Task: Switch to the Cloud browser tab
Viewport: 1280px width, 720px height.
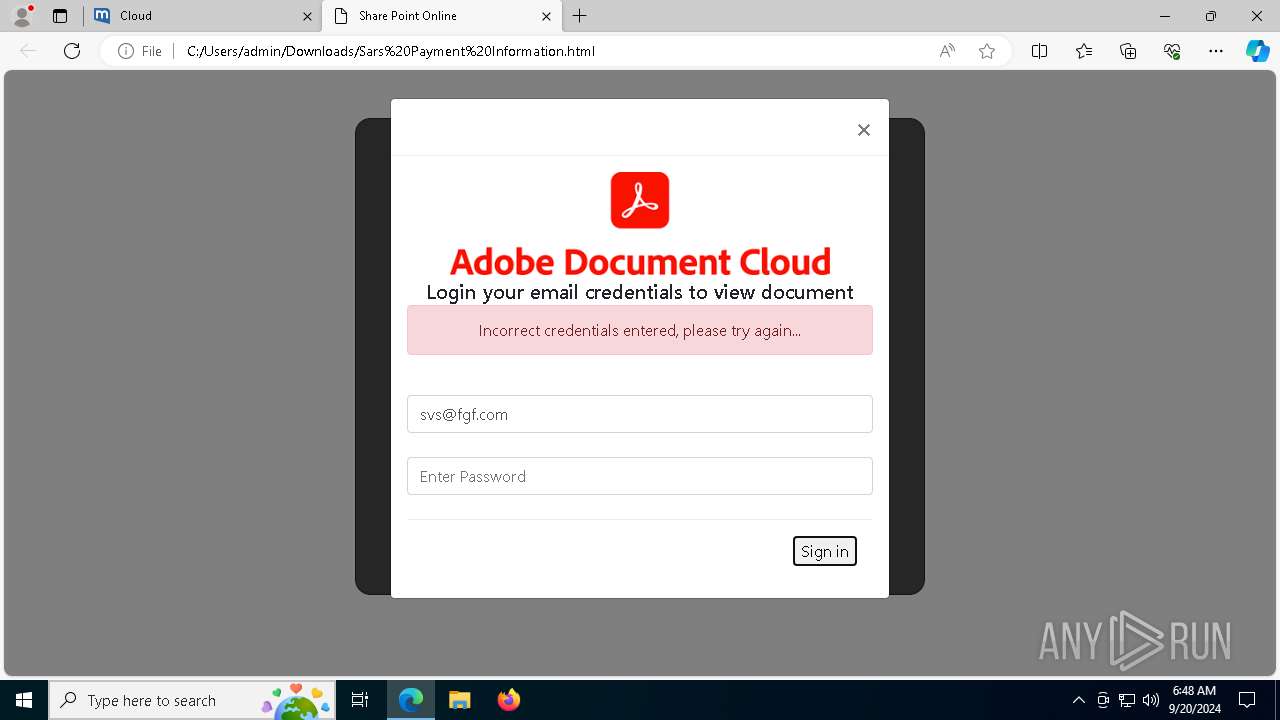Action: click(x=202, y=16)
